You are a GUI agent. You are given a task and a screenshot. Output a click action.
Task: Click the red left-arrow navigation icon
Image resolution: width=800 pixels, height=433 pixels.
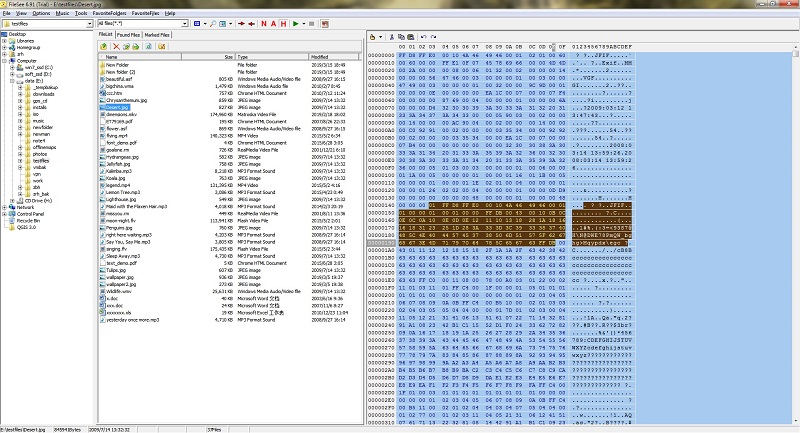pos(252,24)
